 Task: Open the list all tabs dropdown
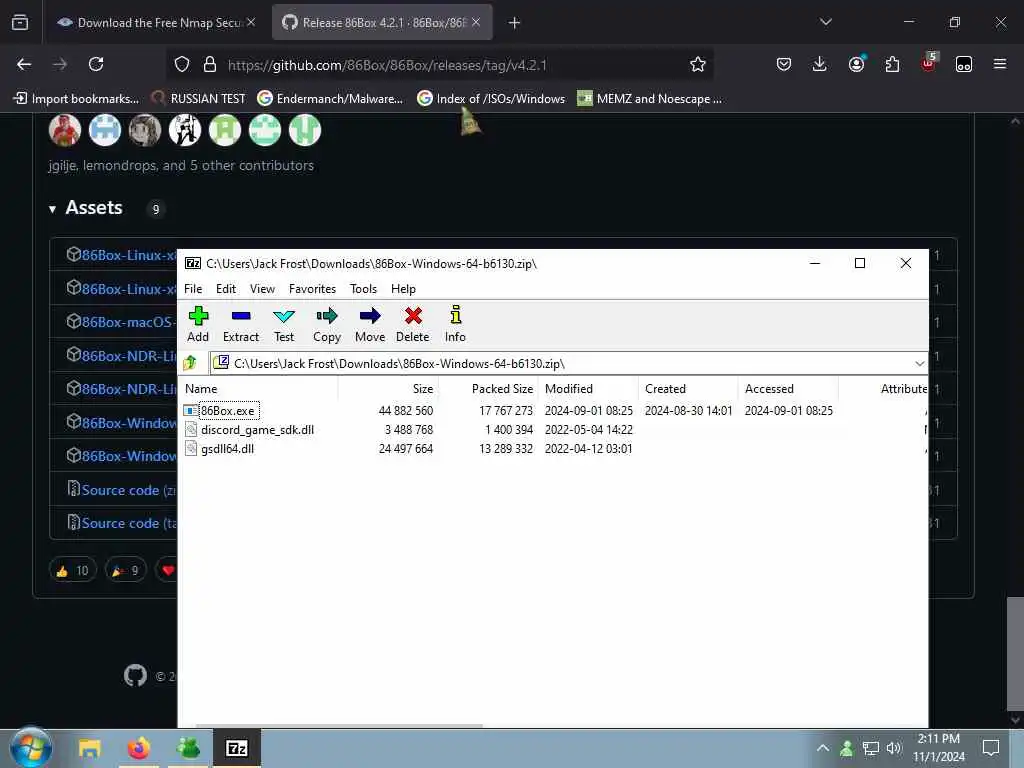click(825, 22)
